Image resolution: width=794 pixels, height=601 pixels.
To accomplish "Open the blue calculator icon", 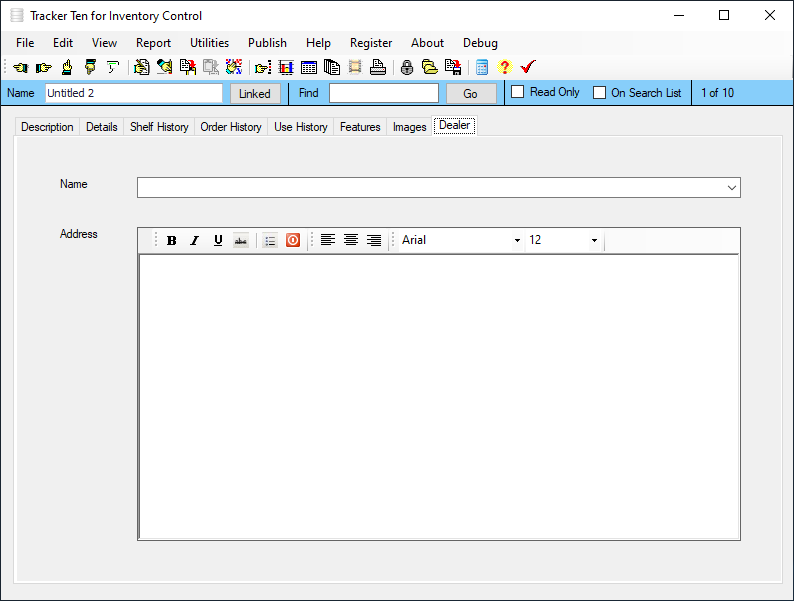I will tap(482, 67).
